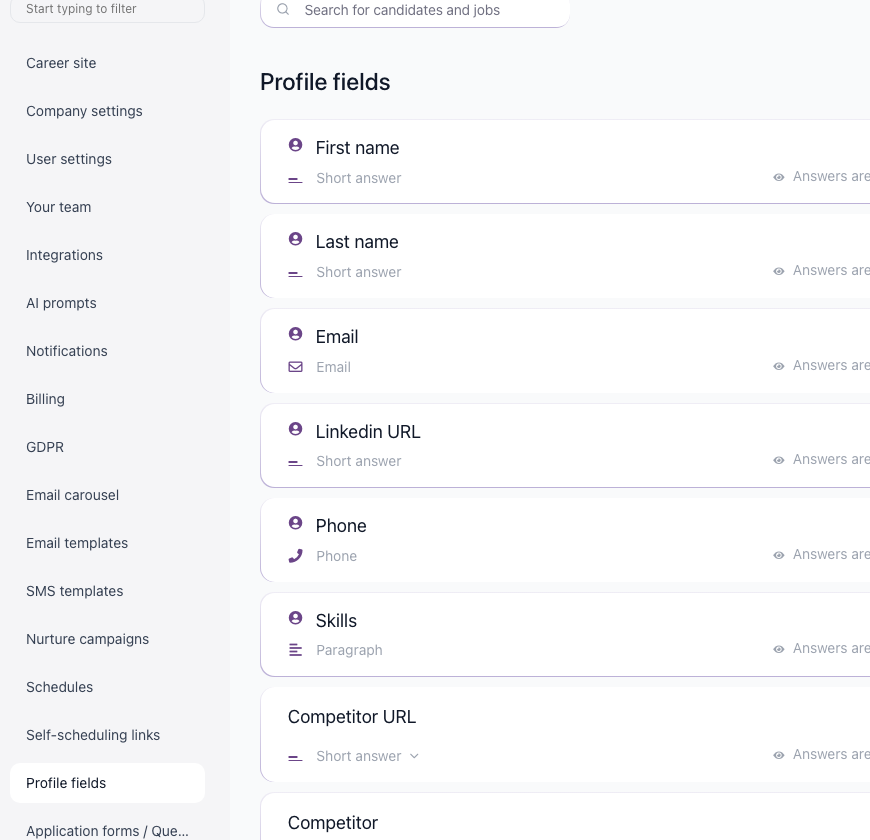Click the person icon beside Last name
The width and height of the screenshot is (870, 840).
296,239
